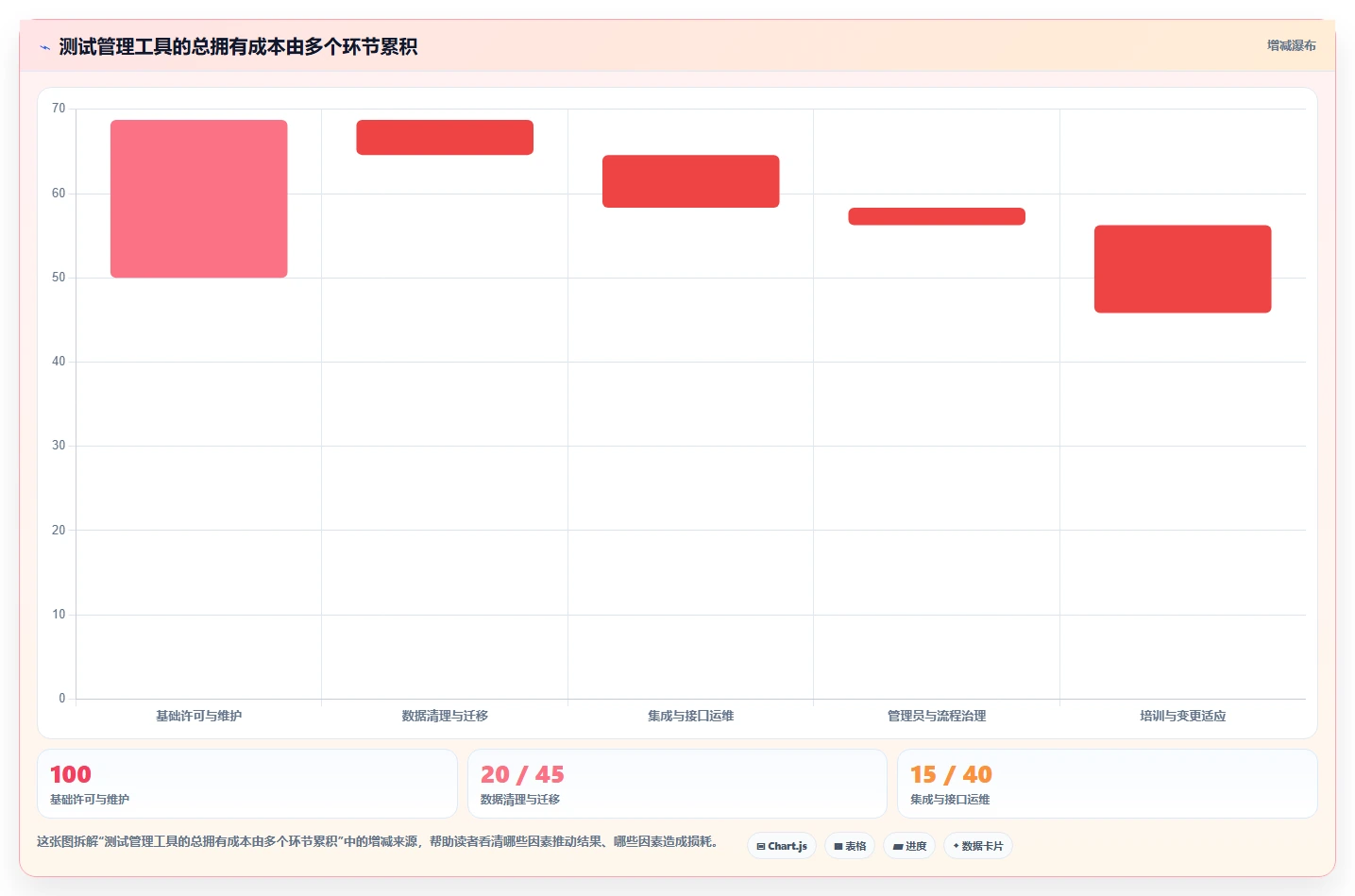Viewport: 1355px width, 896px height.
Task: Select the 表格 tag chip
Action: coord(850,846)
